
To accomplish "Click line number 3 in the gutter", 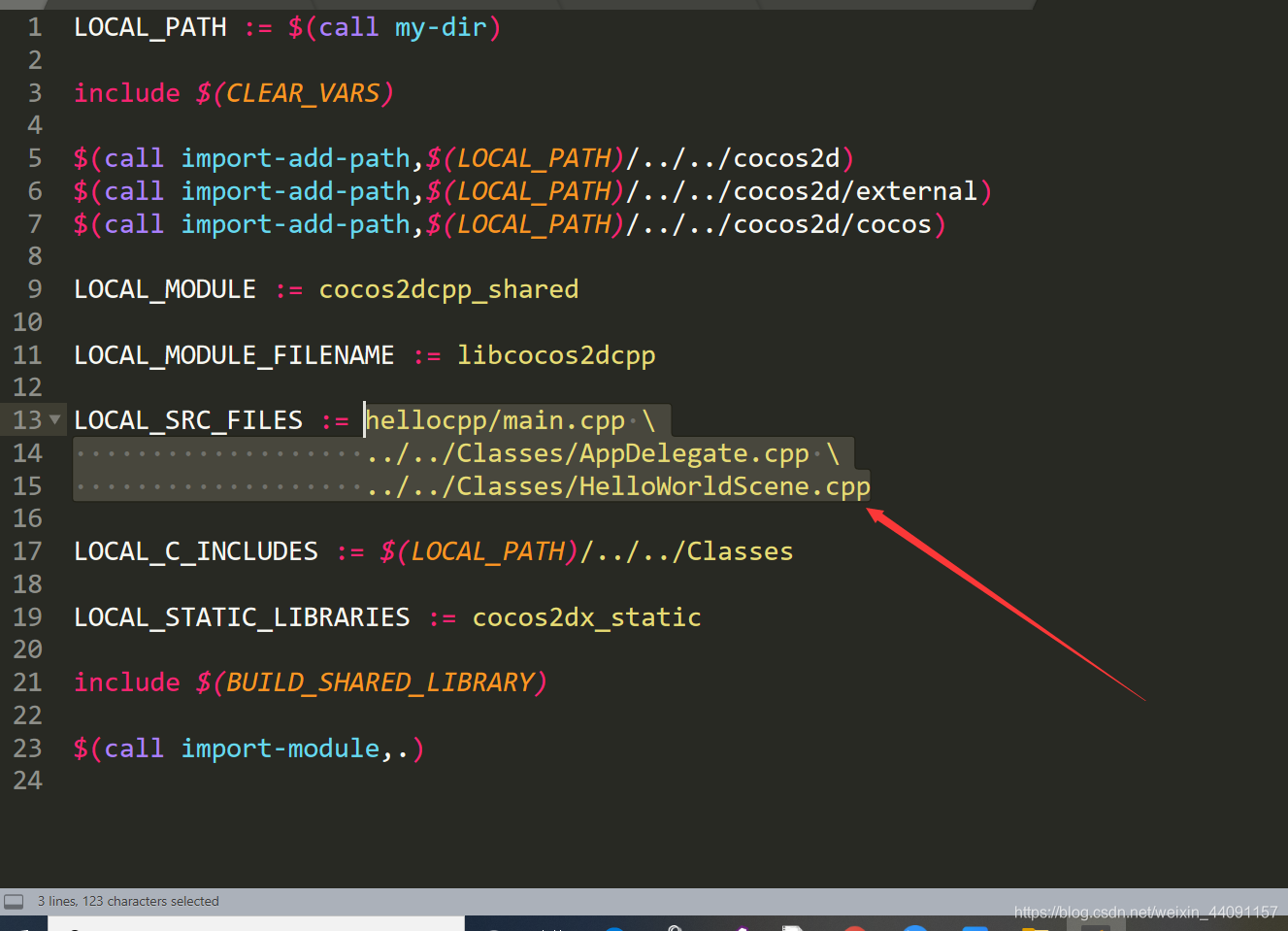I will click(x=35, y=93).
